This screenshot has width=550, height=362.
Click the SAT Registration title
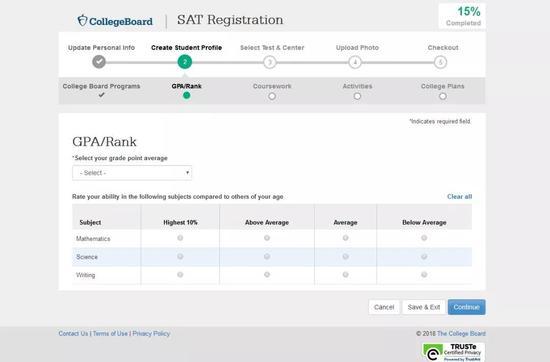tap(230, 20)
